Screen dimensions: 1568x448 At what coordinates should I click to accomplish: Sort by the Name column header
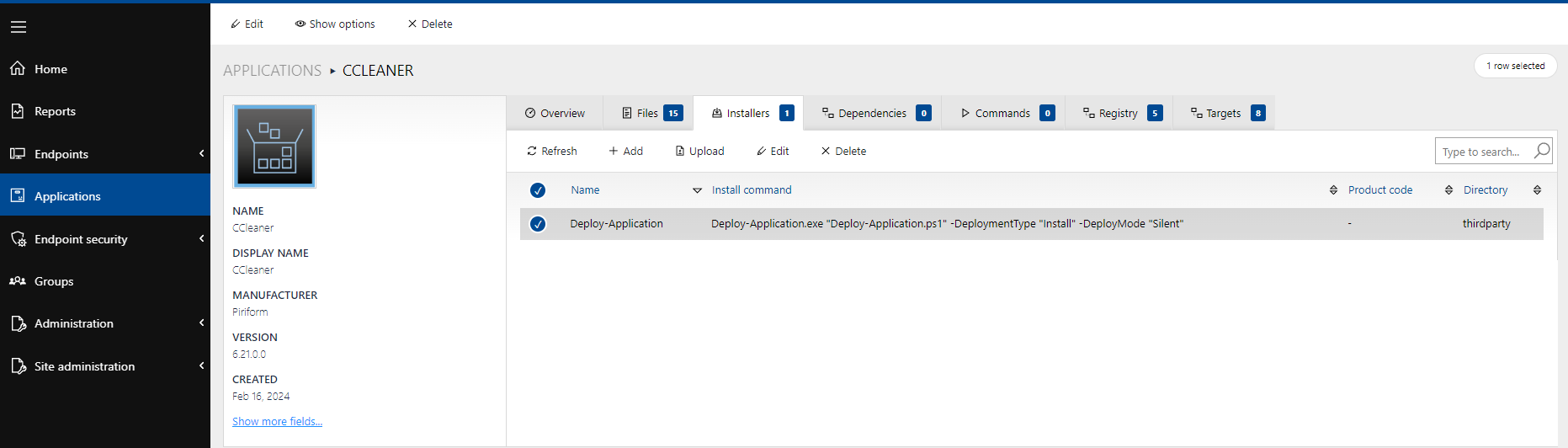tap(585, 190)
